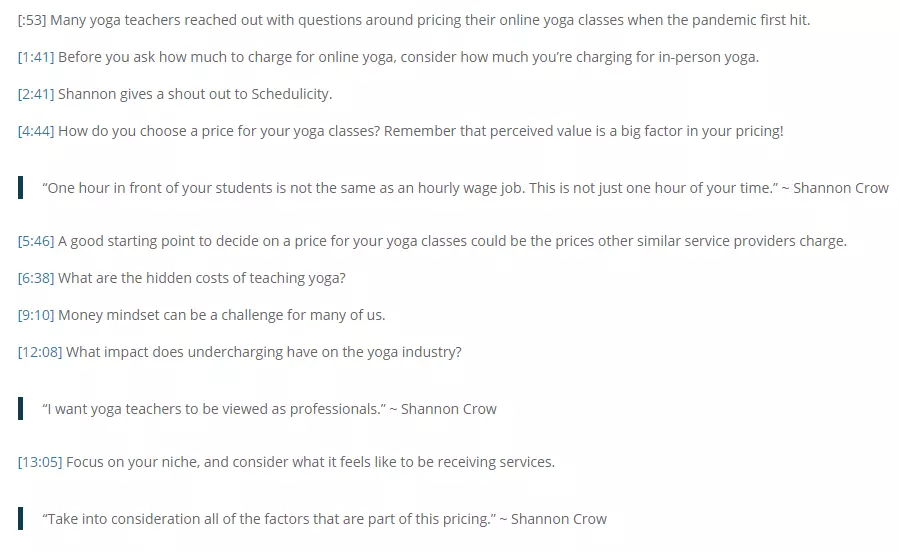899x552 pixels.
Task: Open the [9:10] money mindset timestamp
Action: click(x=36, y=315)
